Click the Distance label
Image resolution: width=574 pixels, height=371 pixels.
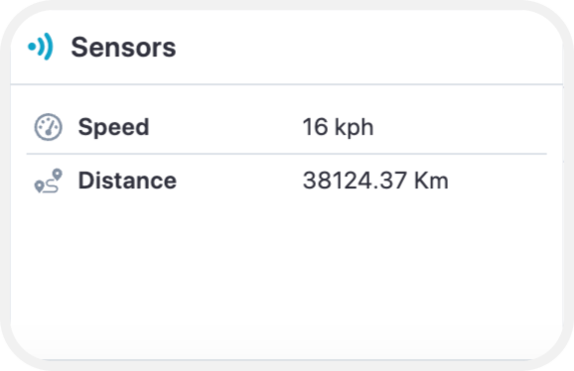pyautogui.click(x=127, y=181)
